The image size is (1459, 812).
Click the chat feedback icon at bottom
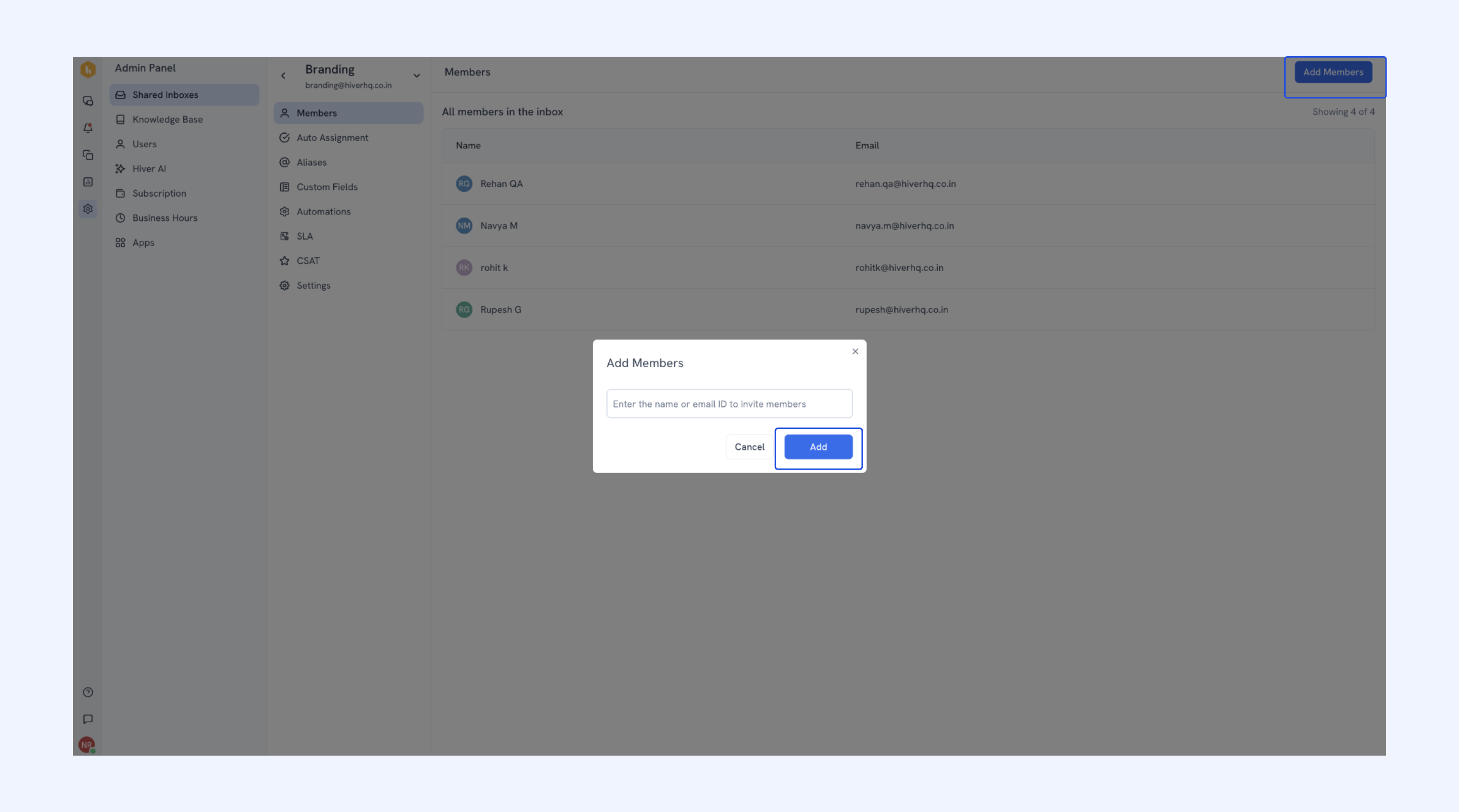88,719
